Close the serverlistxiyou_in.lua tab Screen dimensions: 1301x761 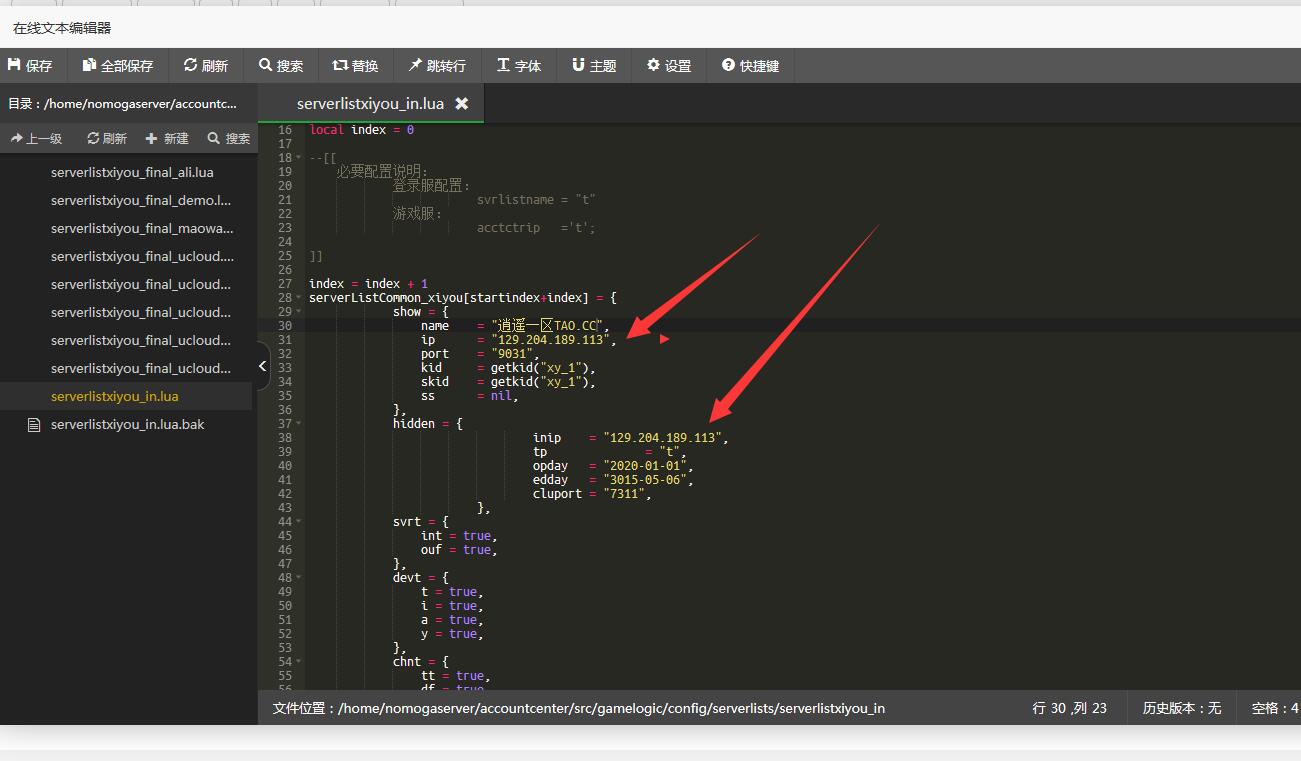(462, 104)
